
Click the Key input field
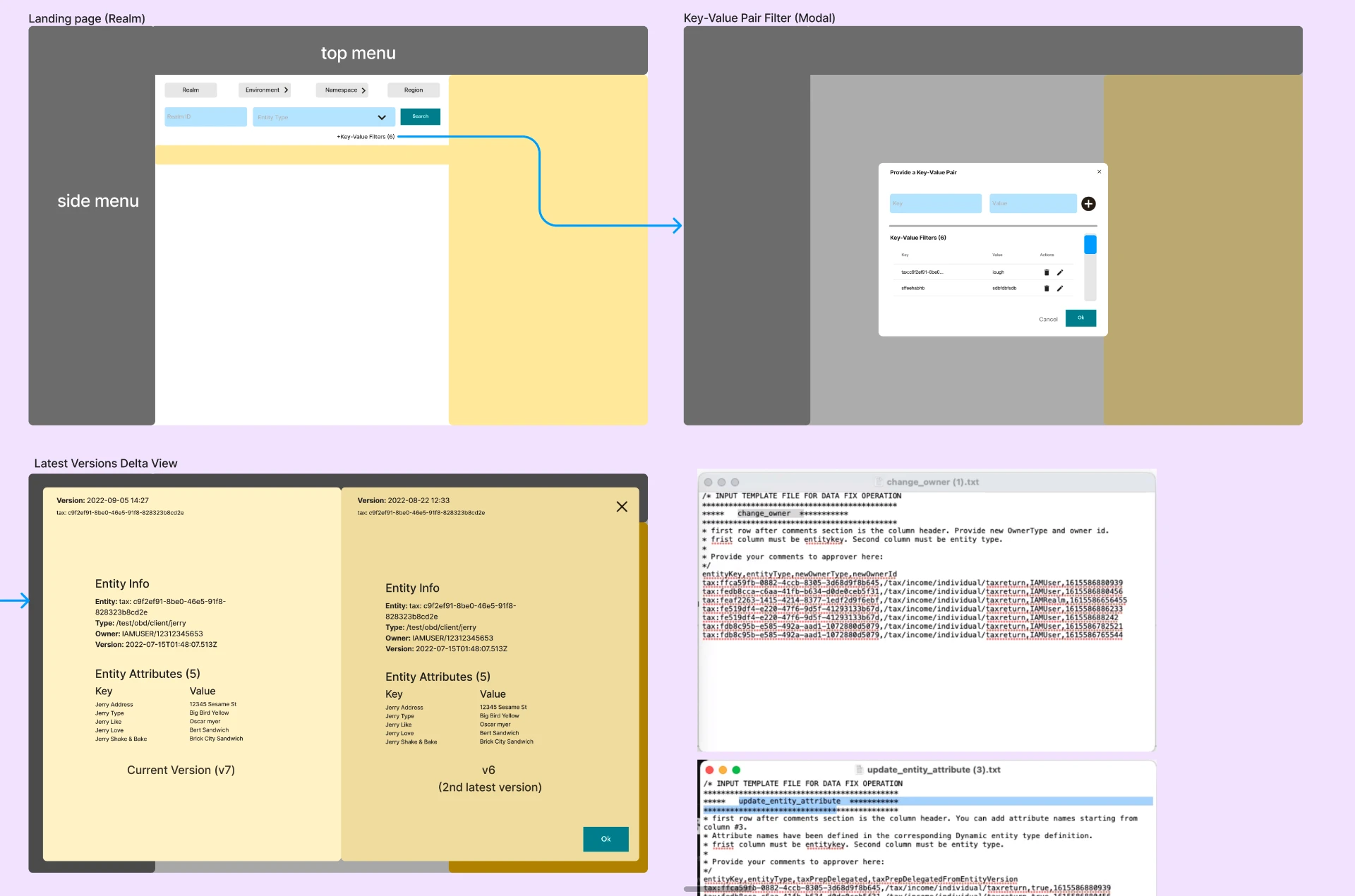[935, 203]
